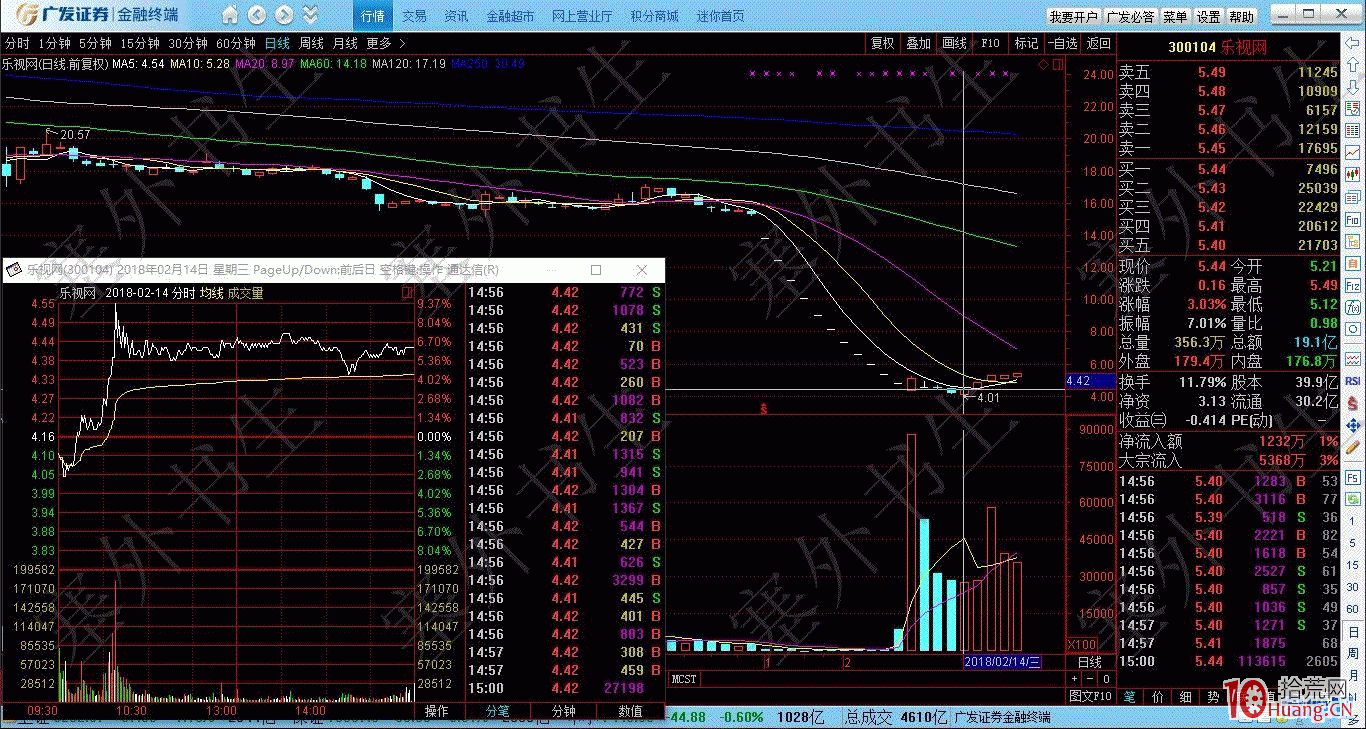
Task: Open the 复权 adjustment menu
Action: point(882,44)
